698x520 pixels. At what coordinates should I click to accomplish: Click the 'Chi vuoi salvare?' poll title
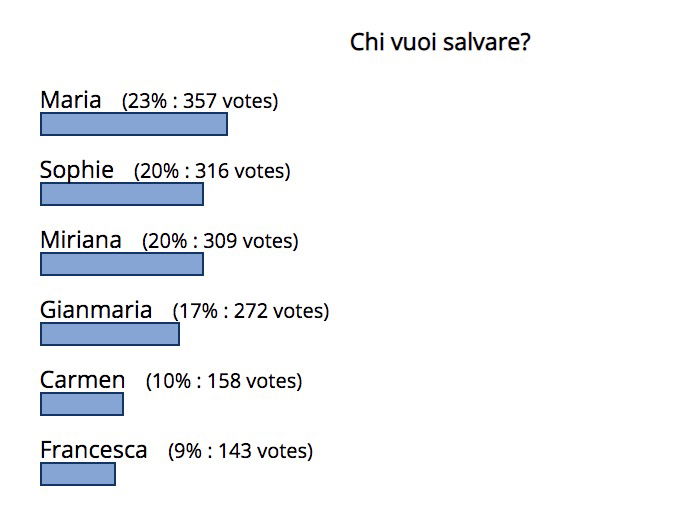tap(440, 43)
